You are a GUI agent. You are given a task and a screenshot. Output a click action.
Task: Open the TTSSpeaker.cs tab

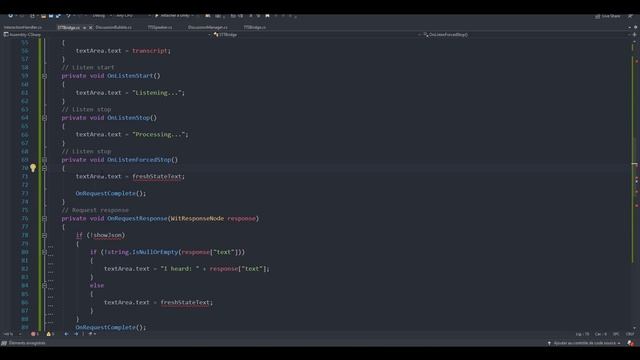click(x=160, y=27)
